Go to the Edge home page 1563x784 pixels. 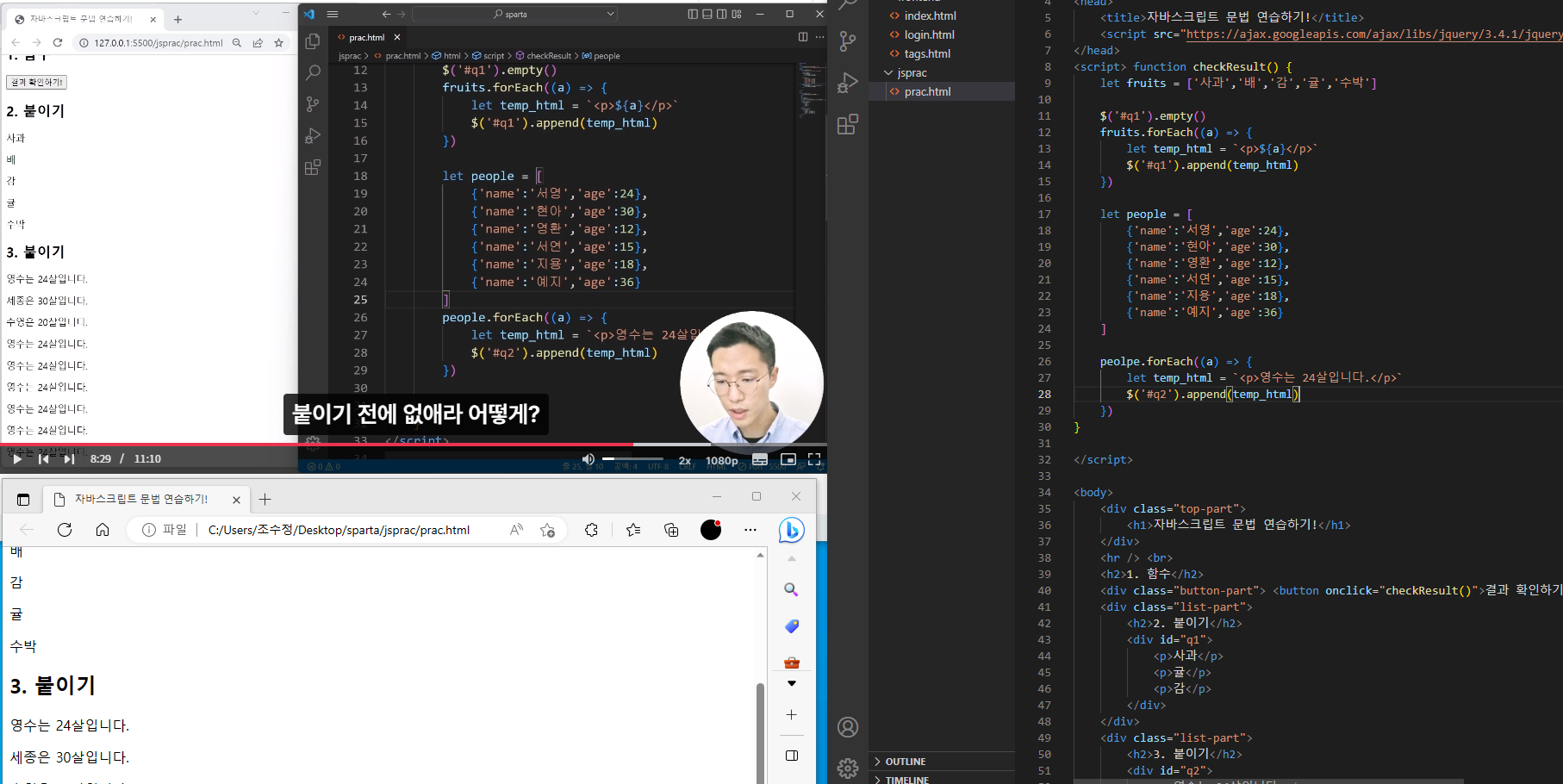(103, 530)
